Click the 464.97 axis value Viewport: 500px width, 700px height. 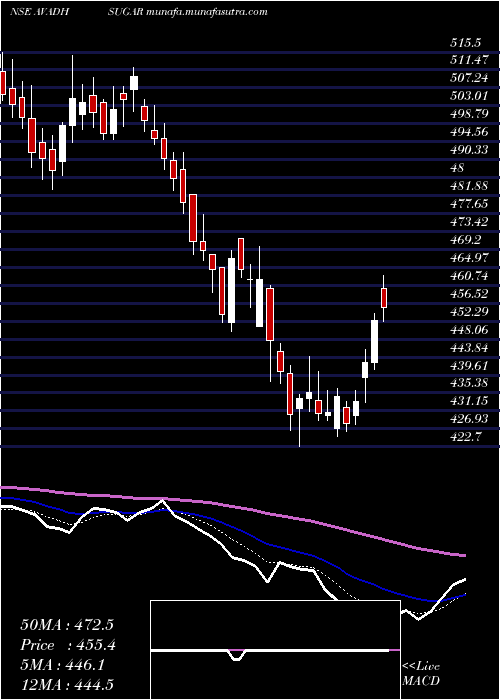(469, 258)
